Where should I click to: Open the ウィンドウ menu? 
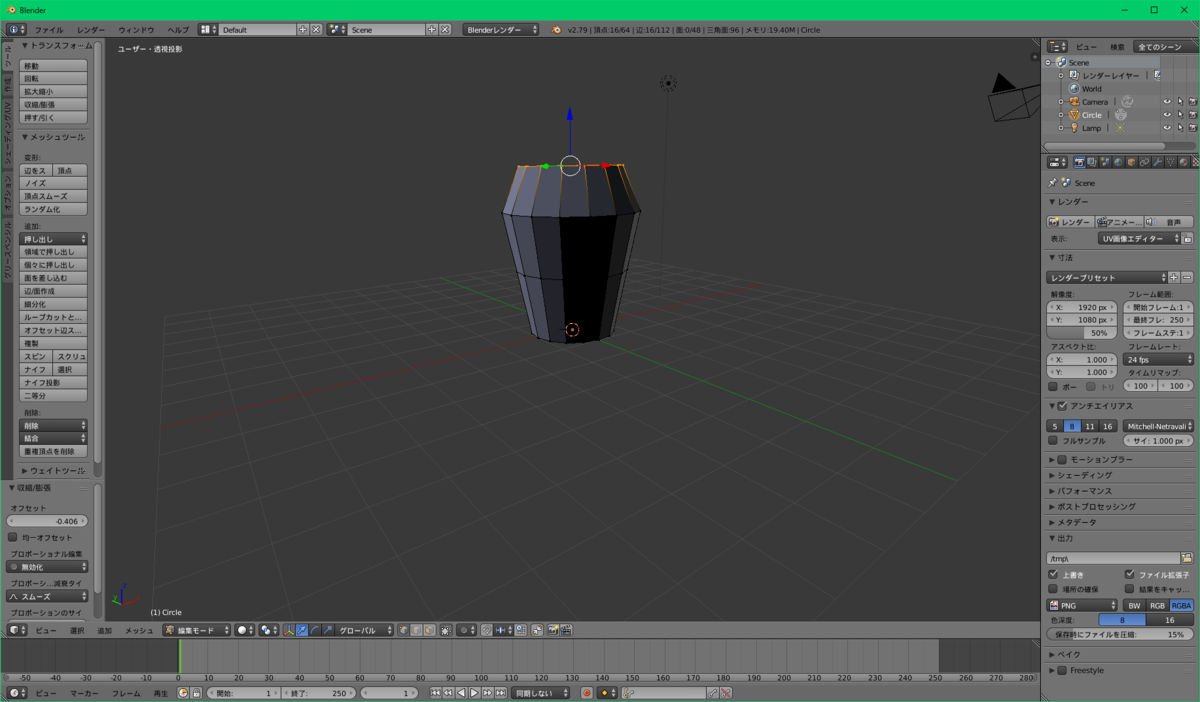[x=136, y=30]
